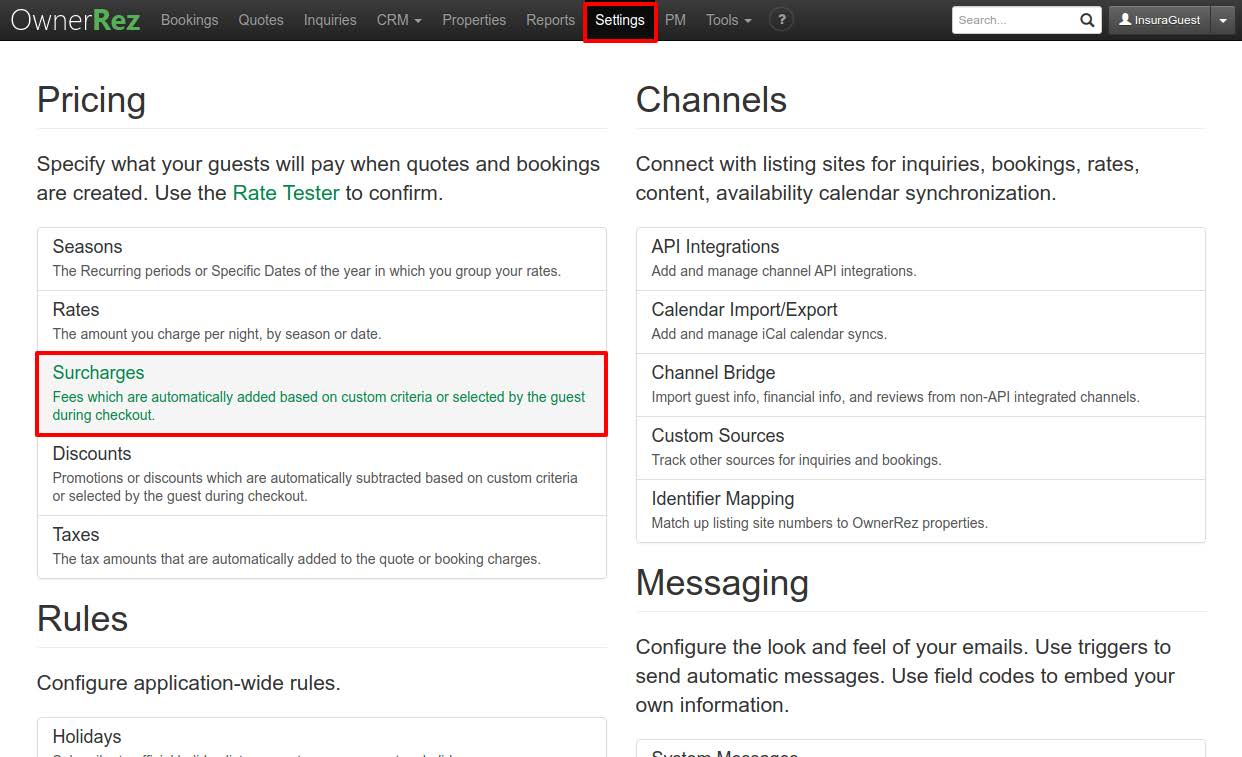This screenshot has height=757, width=1242.
Task: Click 'Configure application-wide rules.' text
Action: point(189,683)
